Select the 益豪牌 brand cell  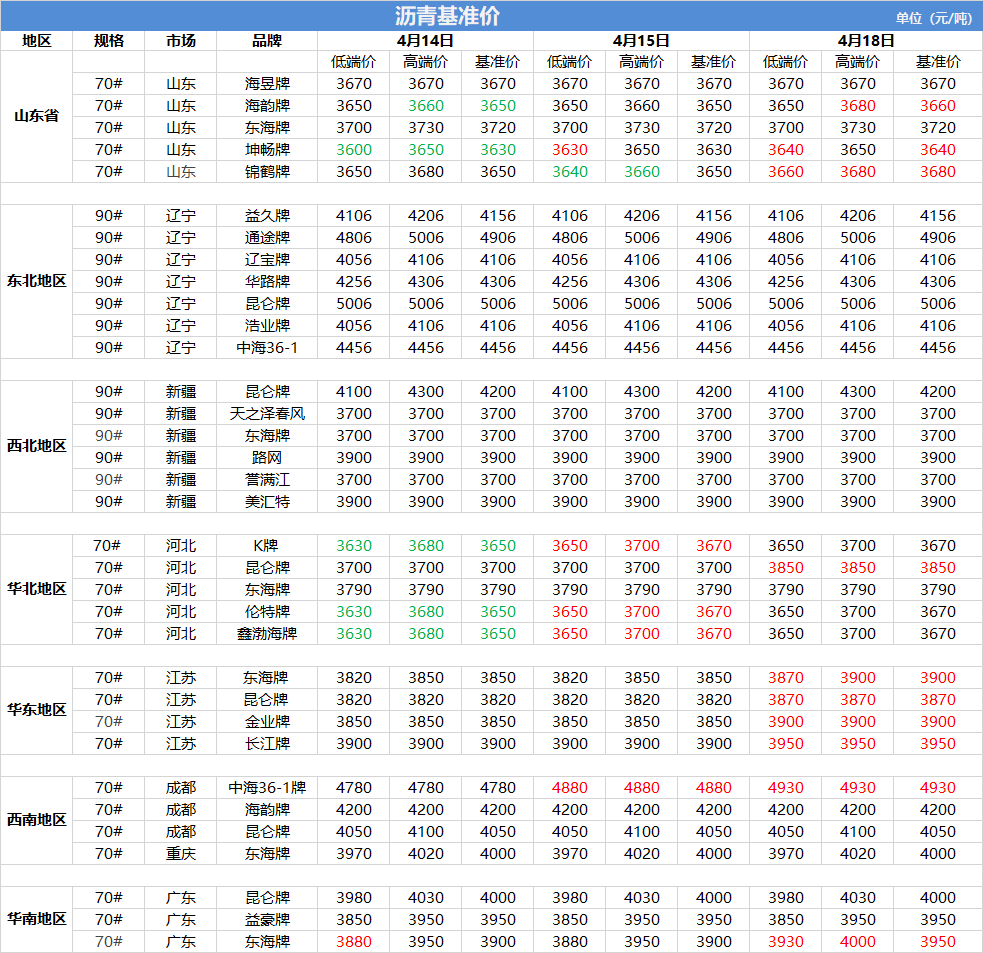click(x=267, y=920)
